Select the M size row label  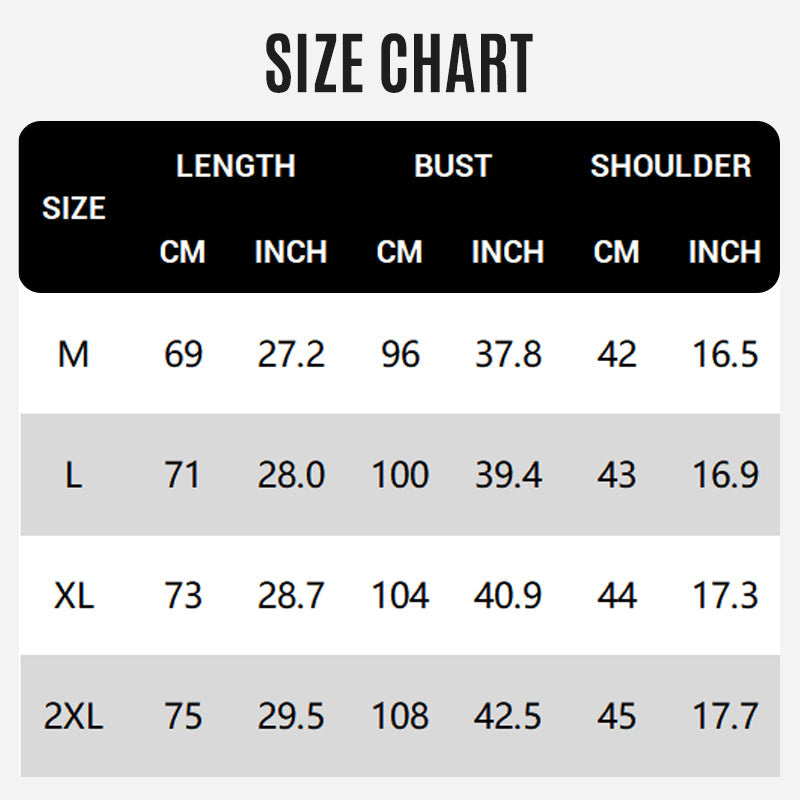click(74, 354)
